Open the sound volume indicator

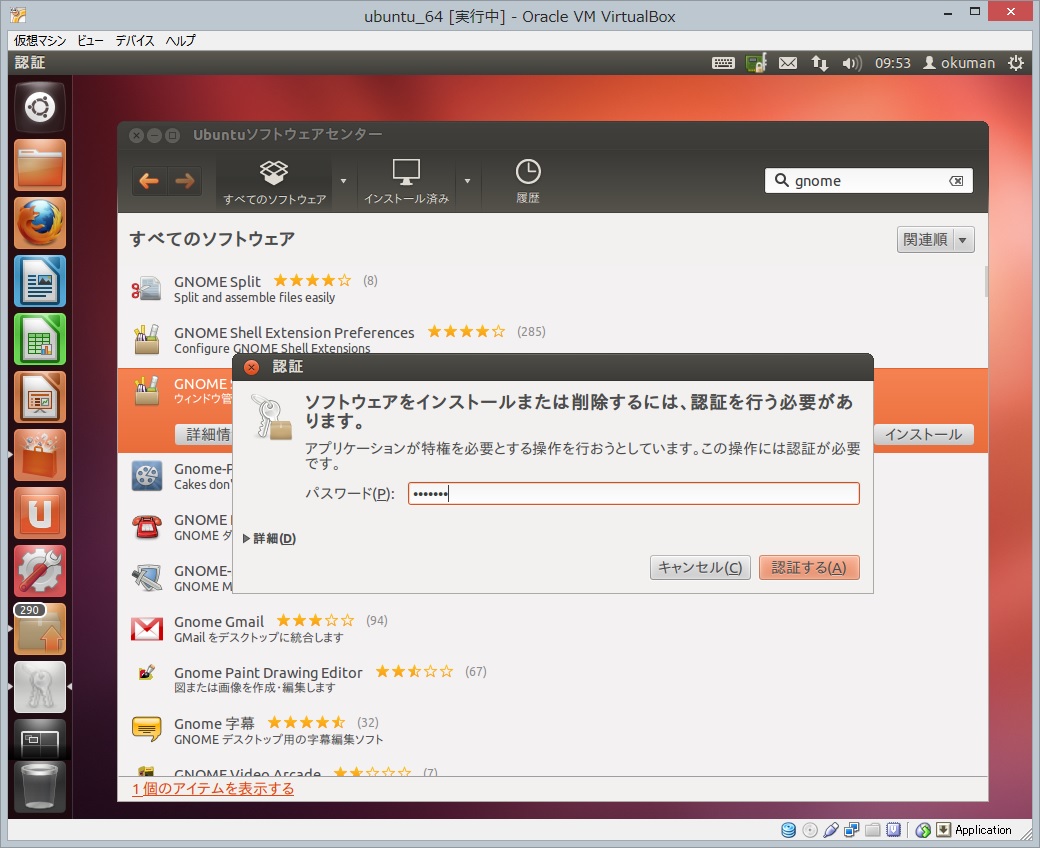[852, 63]
